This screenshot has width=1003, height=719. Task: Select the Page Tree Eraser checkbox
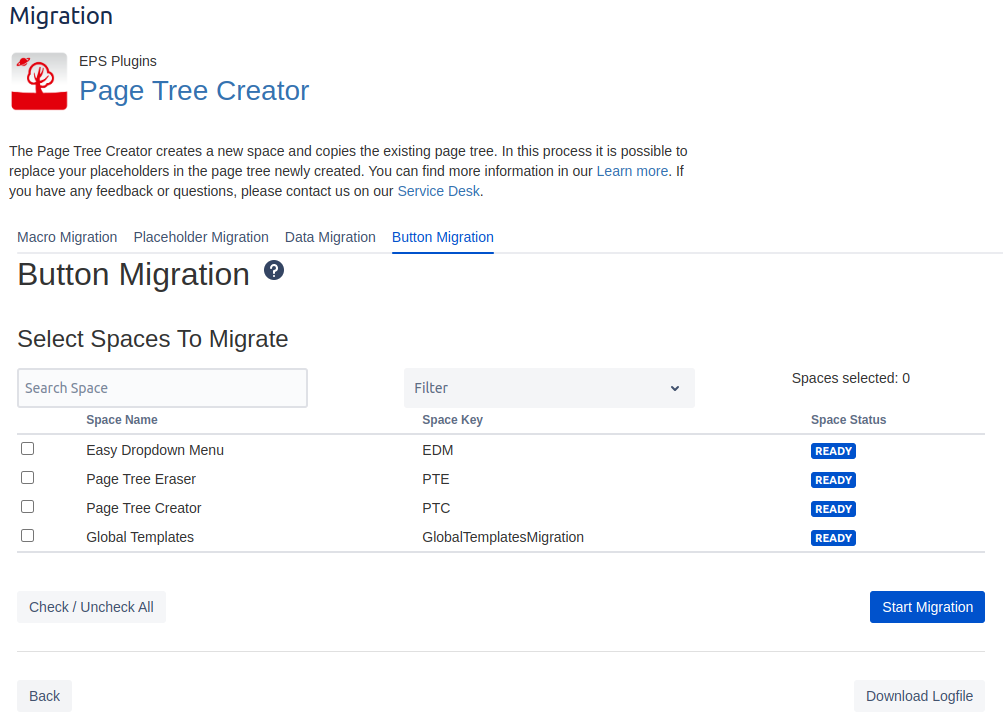pos(28,478)
